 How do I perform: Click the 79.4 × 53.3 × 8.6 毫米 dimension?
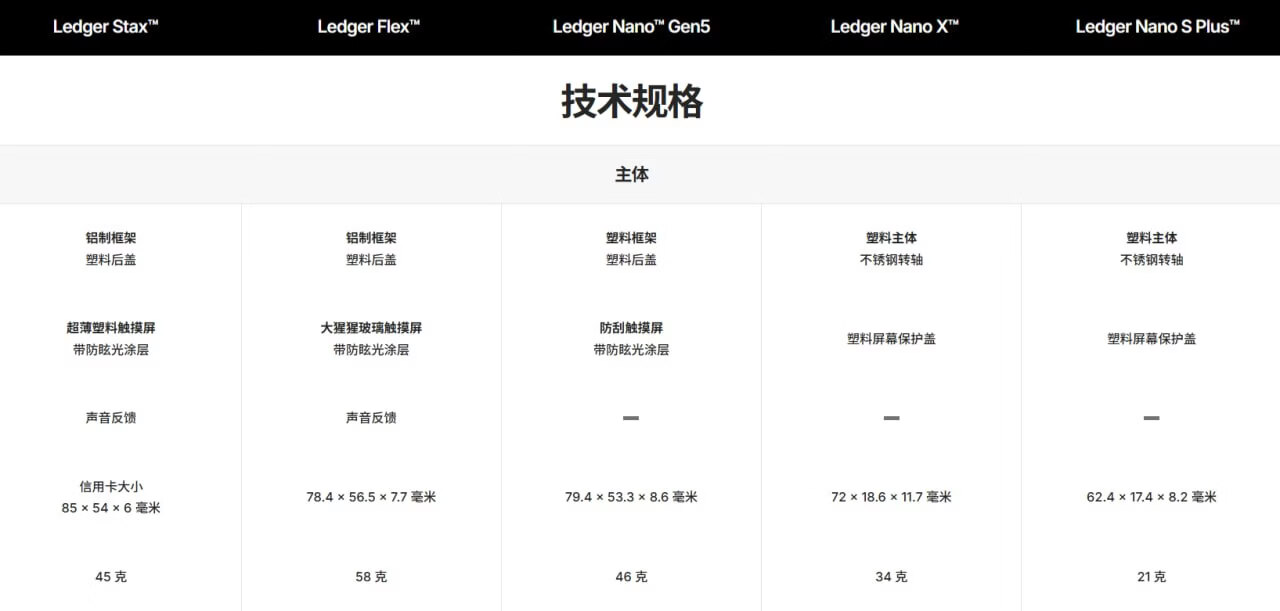[631, 497]
